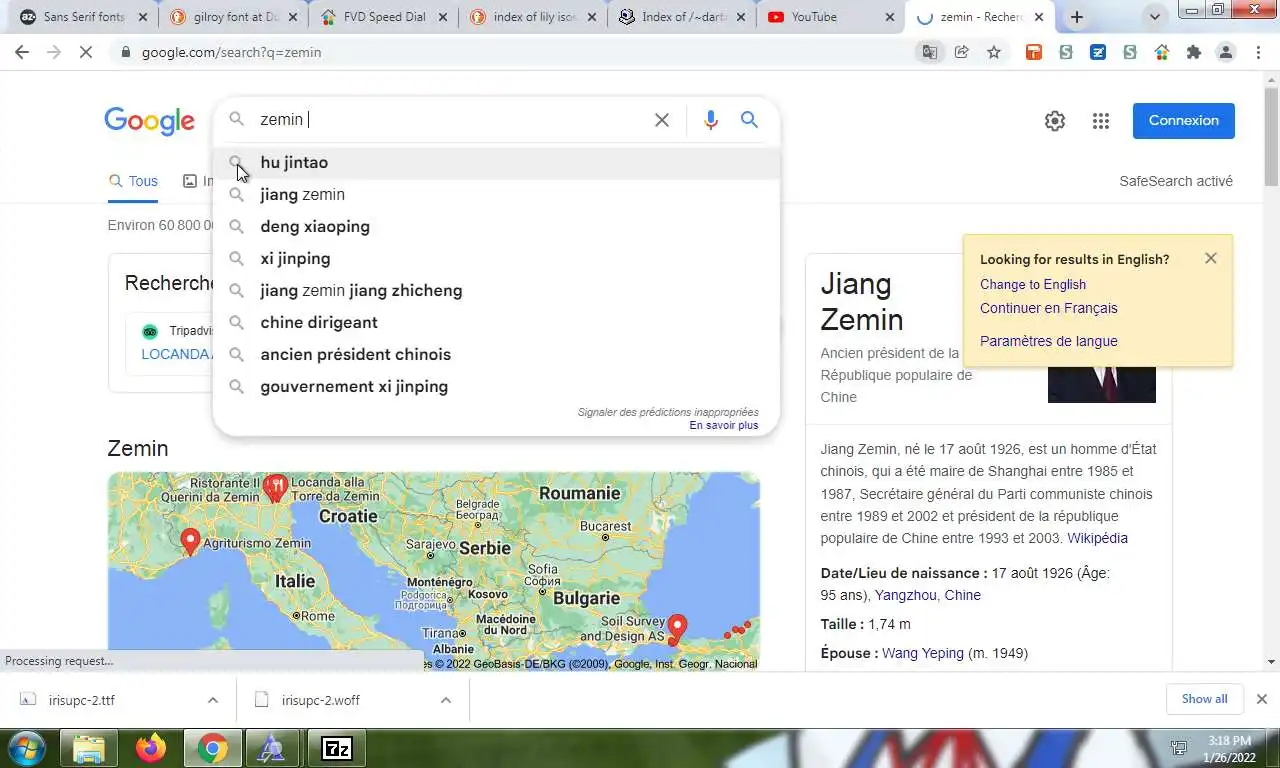This screenshot has width=1280, height=768.
Task: Stop loading the page
Action: 86,52
